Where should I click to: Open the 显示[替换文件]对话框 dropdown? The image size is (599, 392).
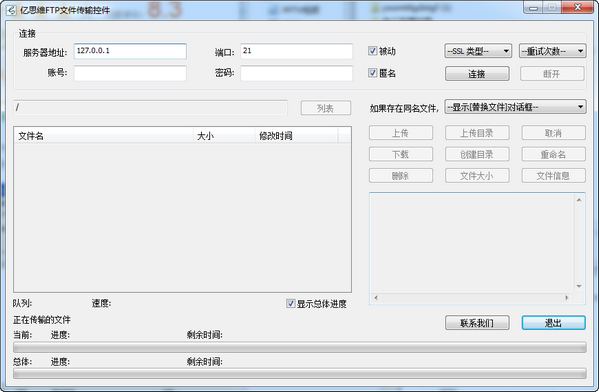tap(515, 107)
